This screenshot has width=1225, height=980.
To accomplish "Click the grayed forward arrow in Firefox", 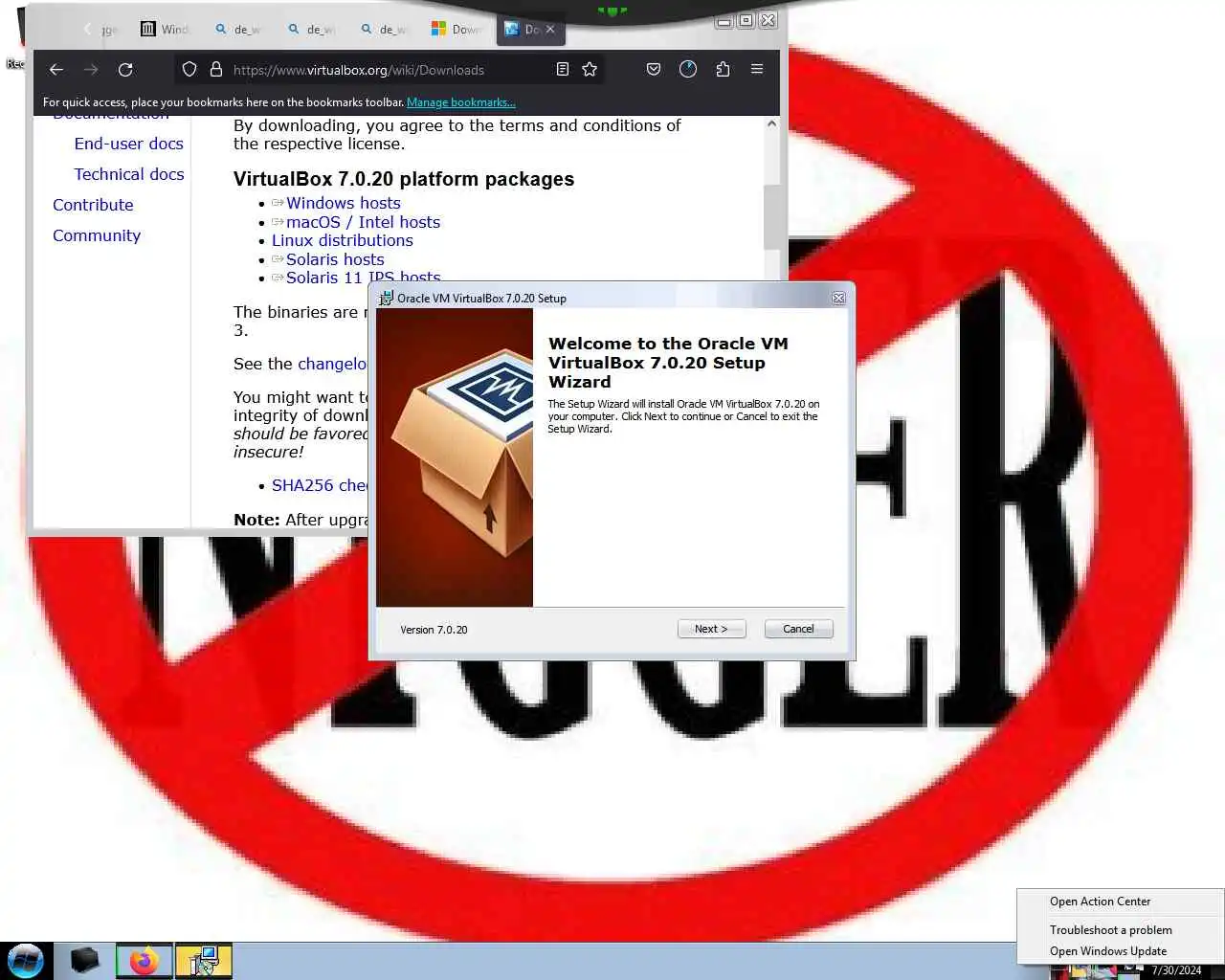I will pyautogui.click(x=91, y=70).
